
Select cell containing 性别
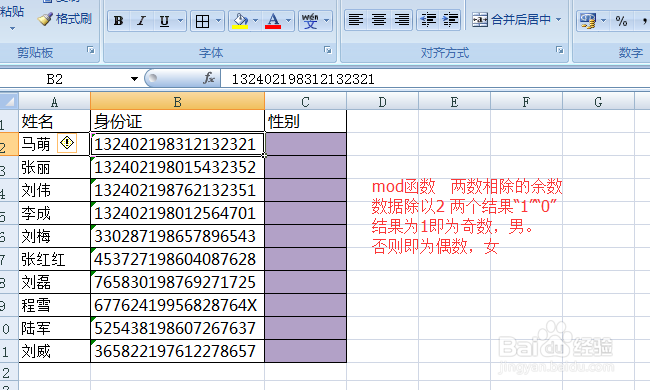point(306,121)
